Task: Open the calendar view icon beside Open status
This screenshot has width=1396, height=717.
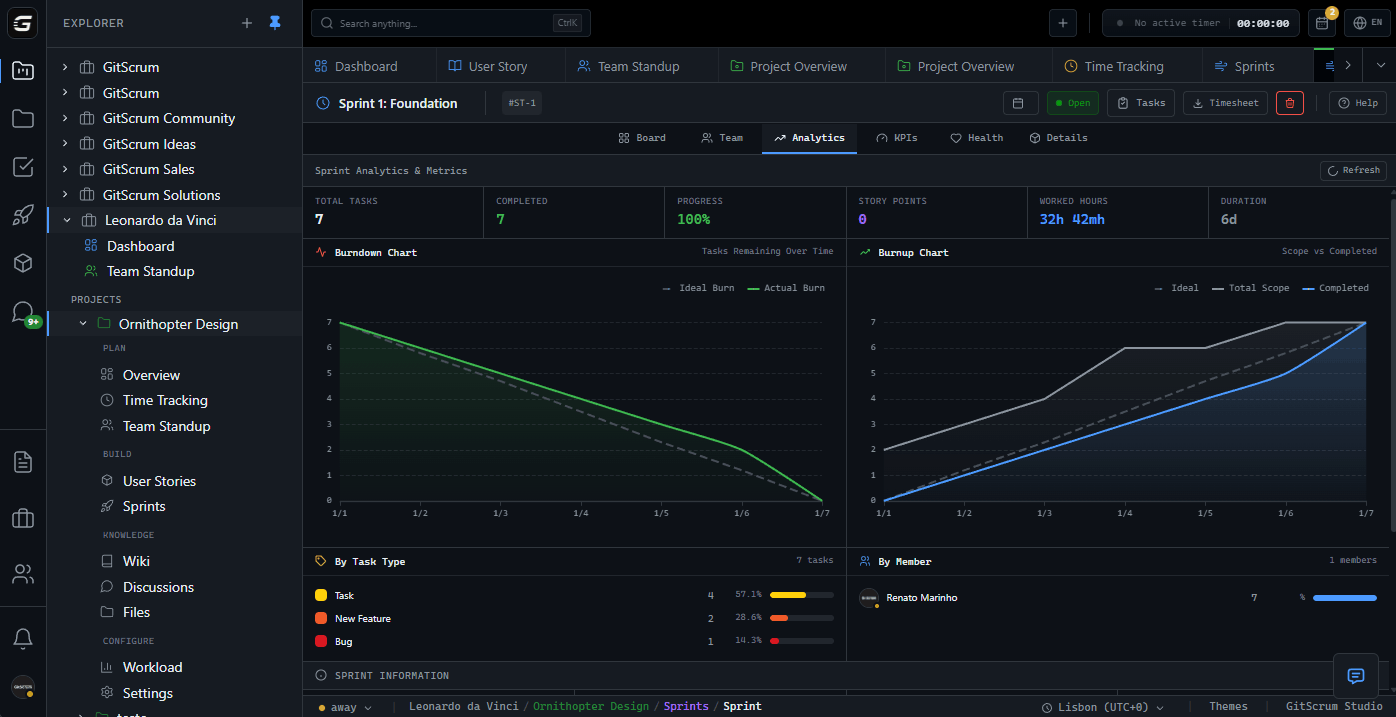Action: (x=1021, y=102)
